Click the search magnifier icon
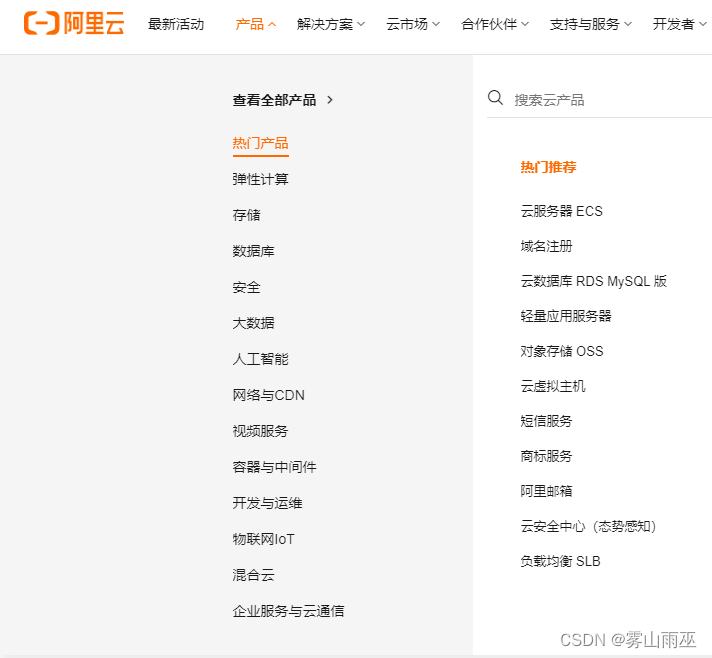 495,98
